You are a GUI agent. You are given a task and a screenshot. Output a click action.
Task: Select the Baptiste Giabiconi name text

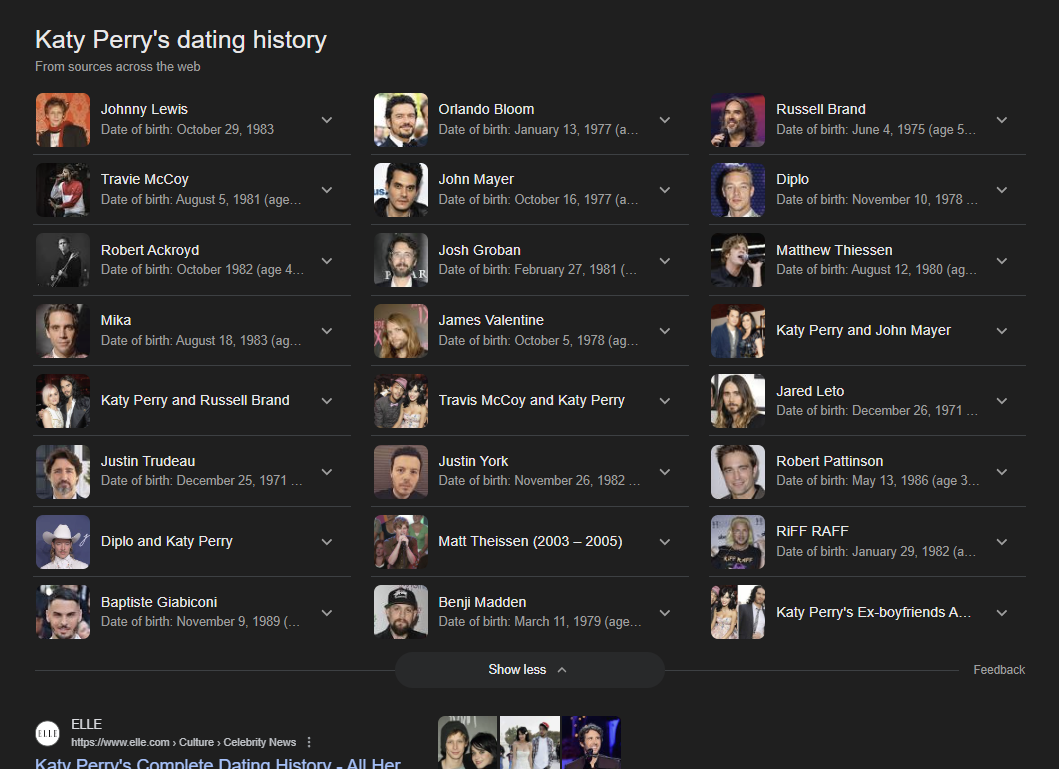pyautogui.click(x=159, y=602)
